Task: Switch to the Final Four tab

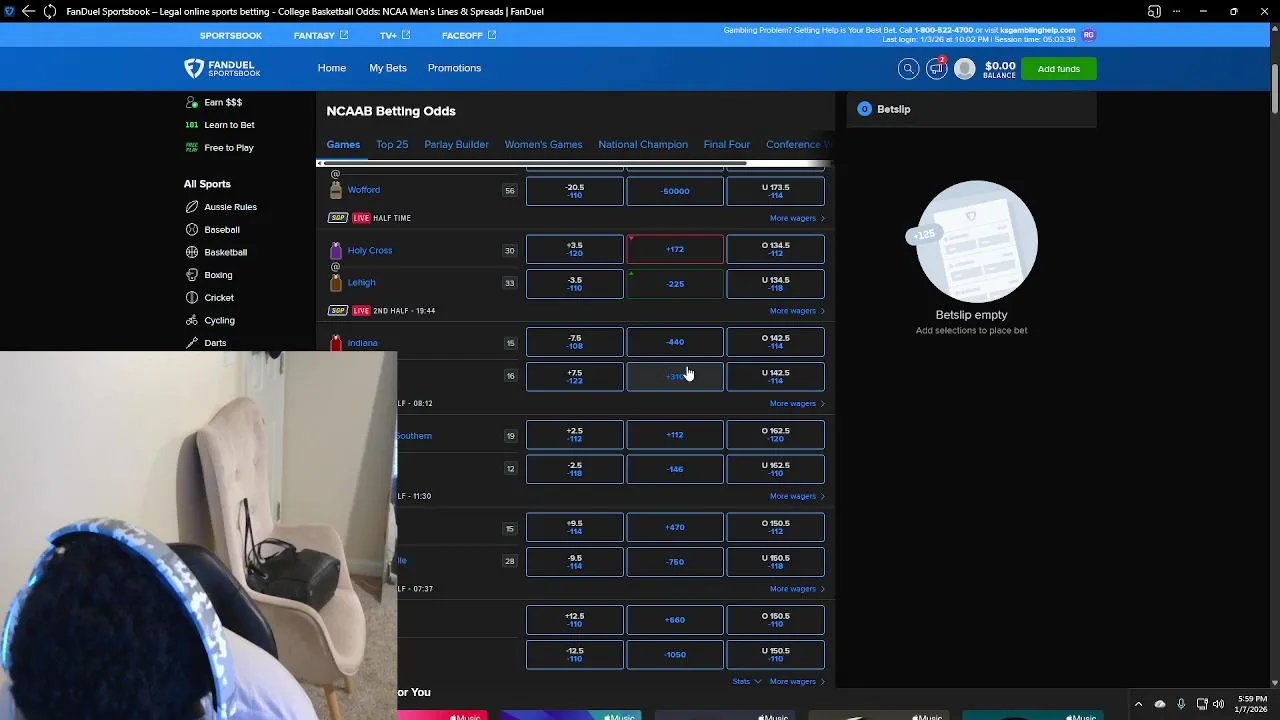Action: [x=727, y=144]
